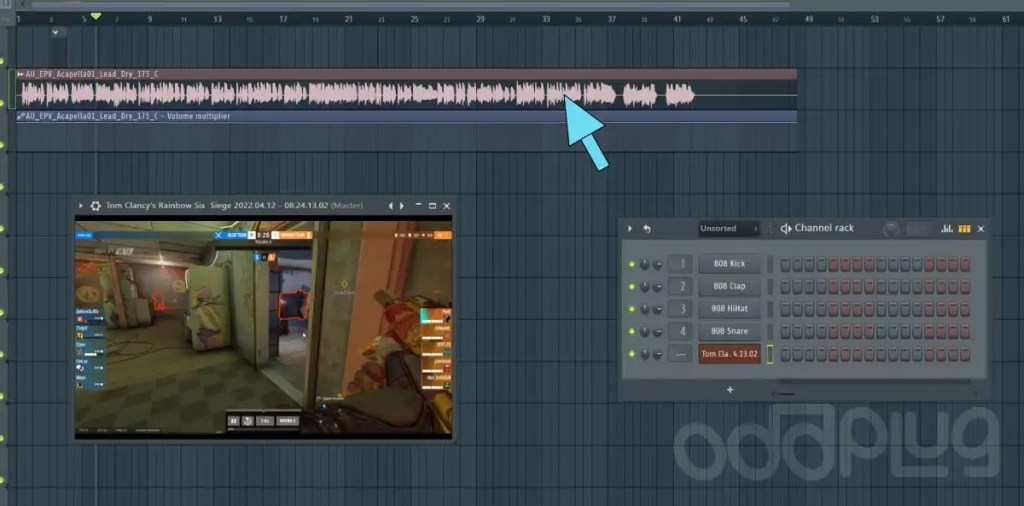Click the 808 Clap panning knob

645,287
